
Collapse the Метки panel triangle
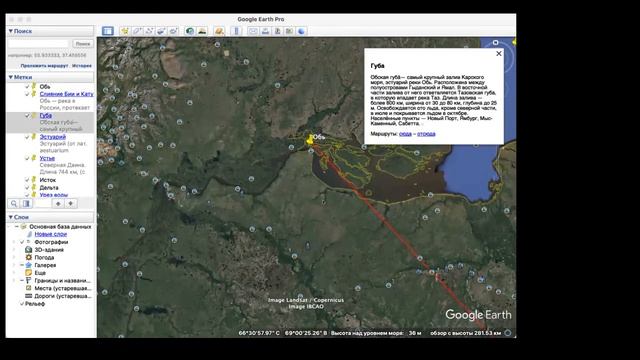point(11,77)
